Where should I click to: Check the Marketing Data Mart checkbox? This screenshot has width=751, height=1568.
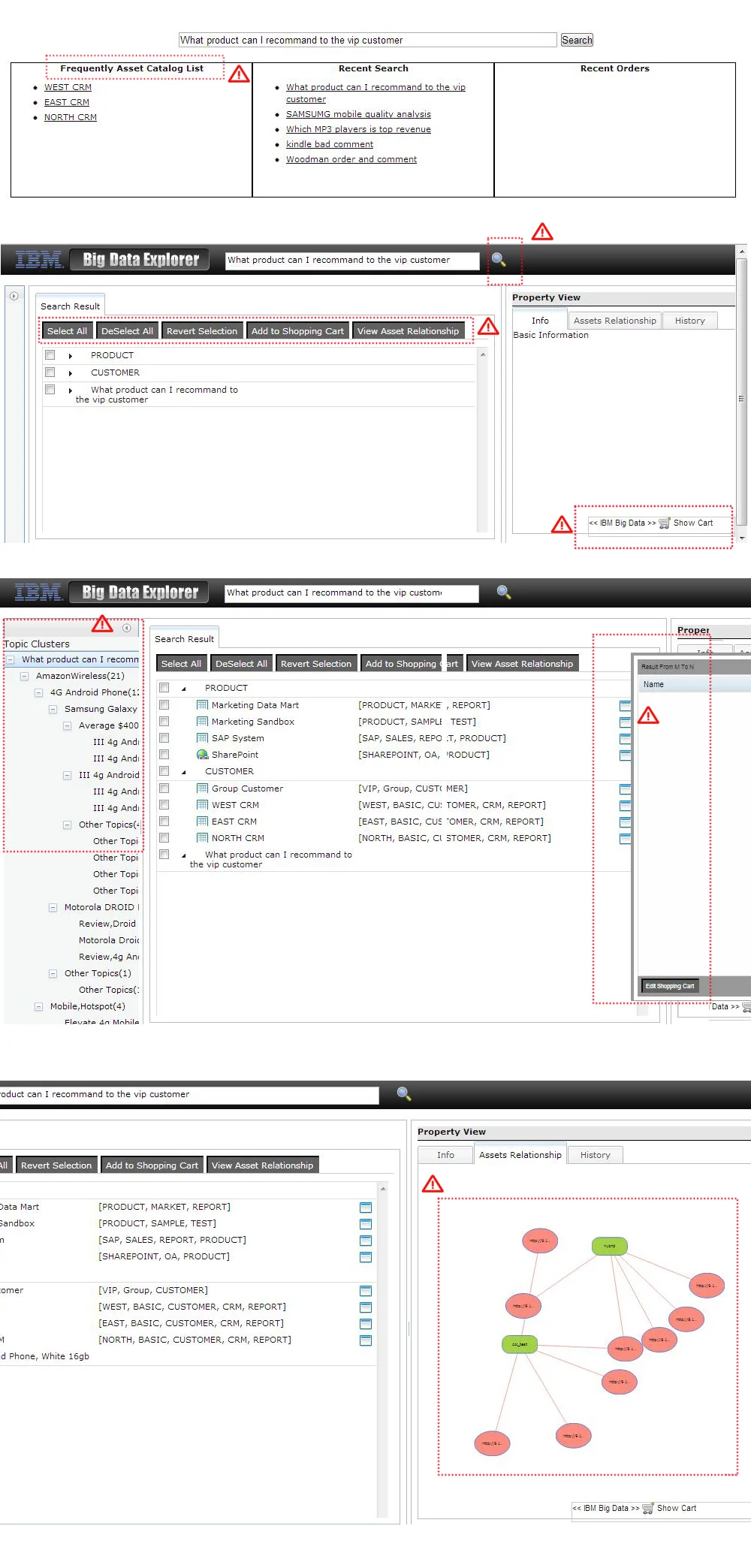point(164,705)
